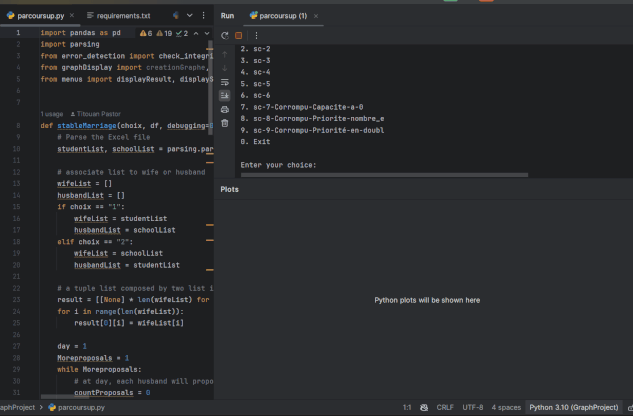This screenshot has width=633, height=416.
Task: Change UTF-8 file encoding
Action: [x=473, y=408]
